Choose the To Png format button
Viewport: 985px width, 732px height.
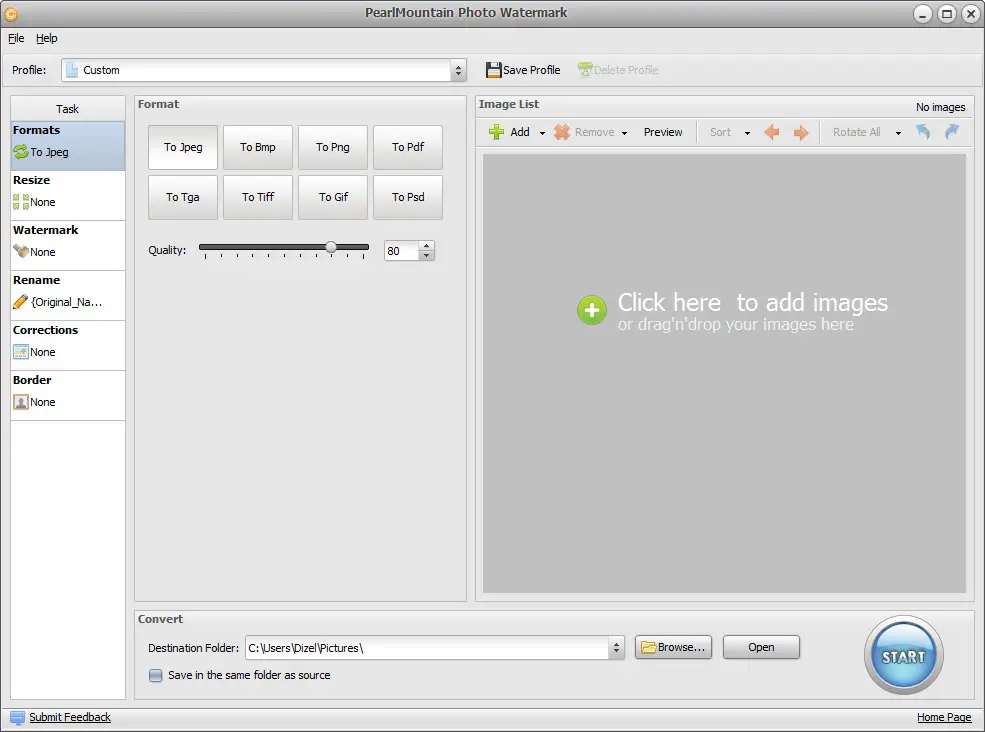click(x=332, y=147)
